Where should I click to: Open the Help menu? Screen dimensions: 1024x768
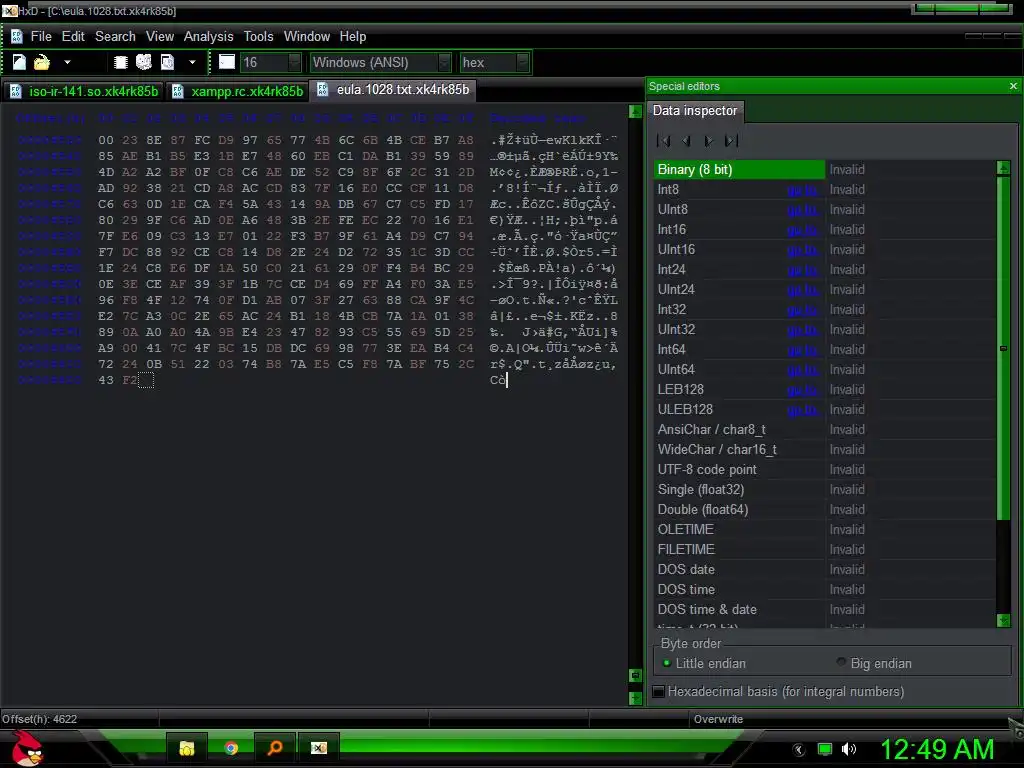pyautogui.click(x=353, y=37)
